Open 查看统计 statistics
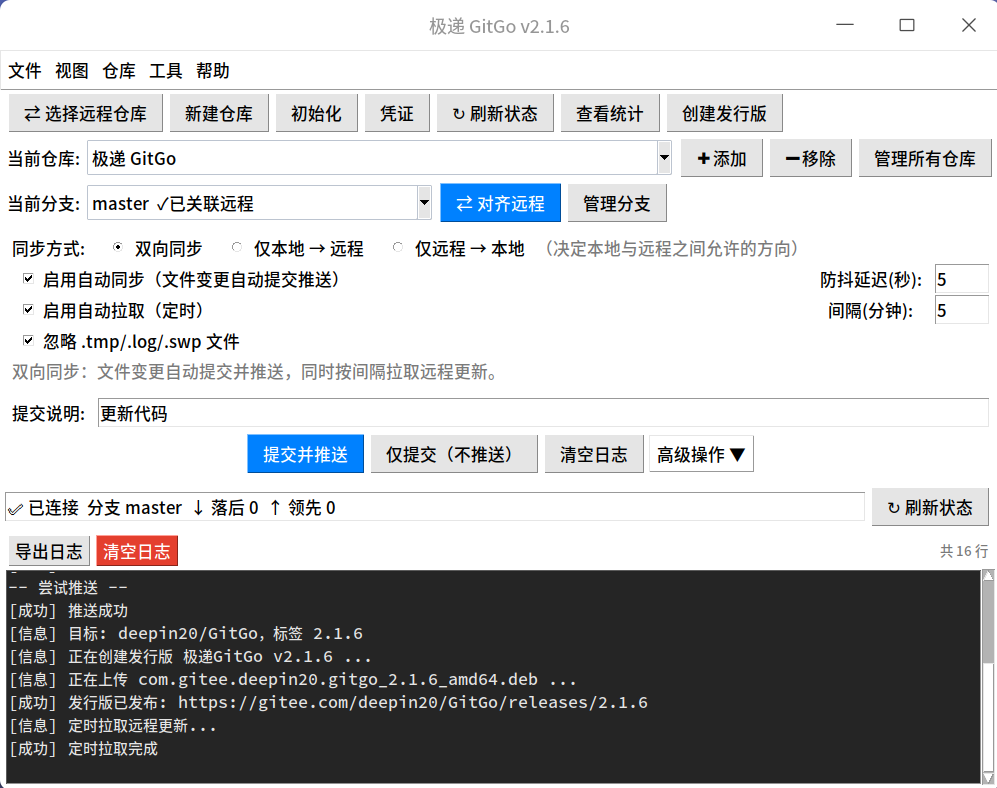Screen dimensions: 997x788 pos(610,113)
